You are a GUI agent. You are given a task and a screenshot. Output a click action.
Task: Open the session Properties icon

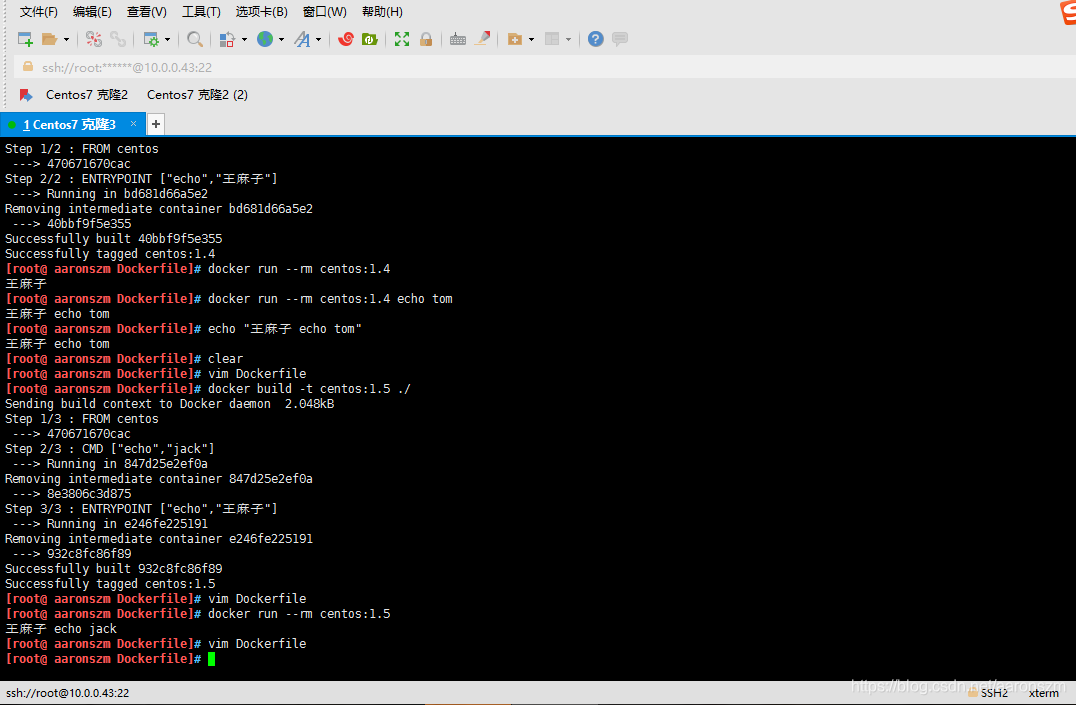coord(150,39)
